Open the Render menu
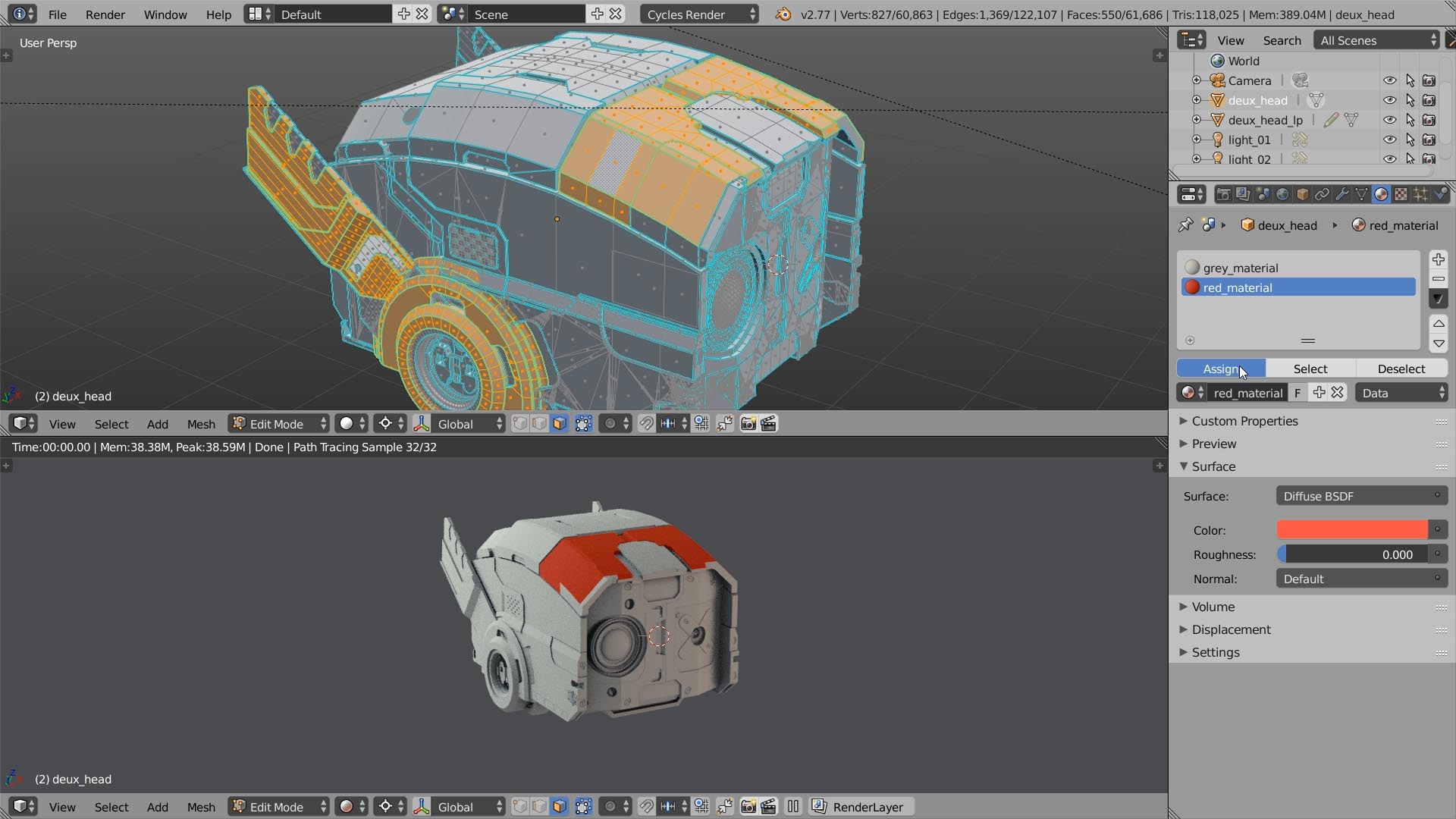The height and width of the screenshot is (819, 1456). point(105,14)
